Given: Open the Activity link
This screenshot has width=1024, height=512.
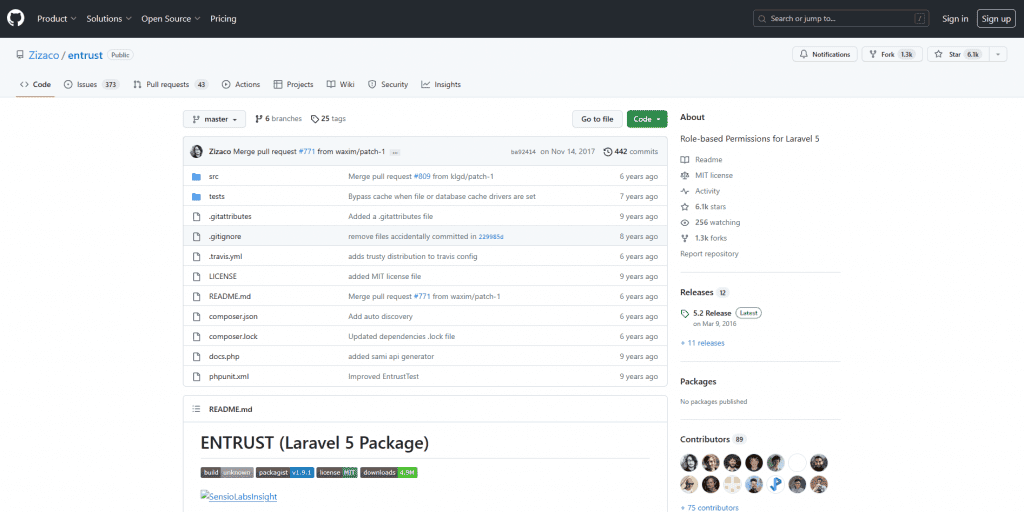Looking at the screenshot, I should tap(700, 191).
